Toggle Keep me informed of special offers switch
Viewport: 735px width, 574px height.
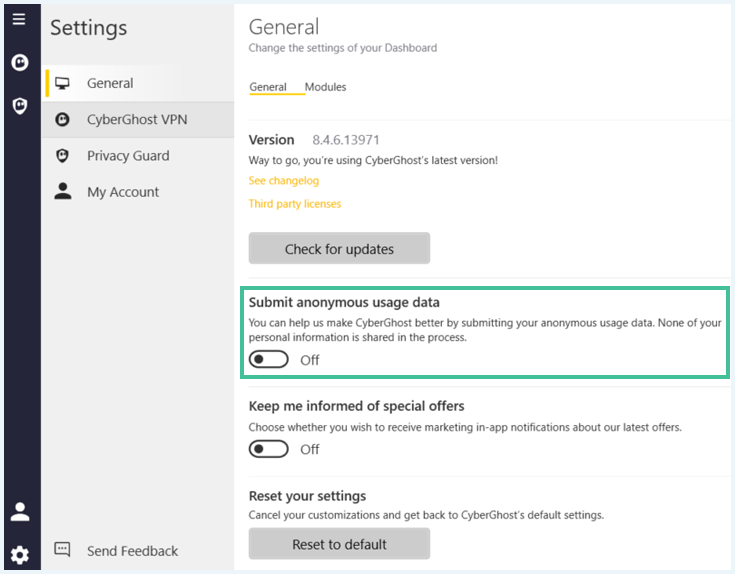point(269,449)
